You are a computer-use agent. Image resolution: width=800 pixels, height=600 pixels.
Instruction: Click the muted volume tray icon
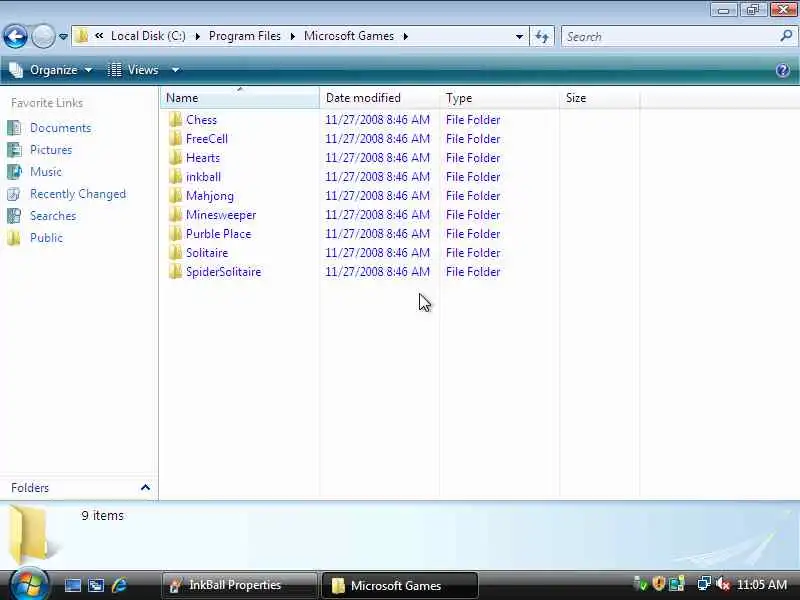coord(722,584)
